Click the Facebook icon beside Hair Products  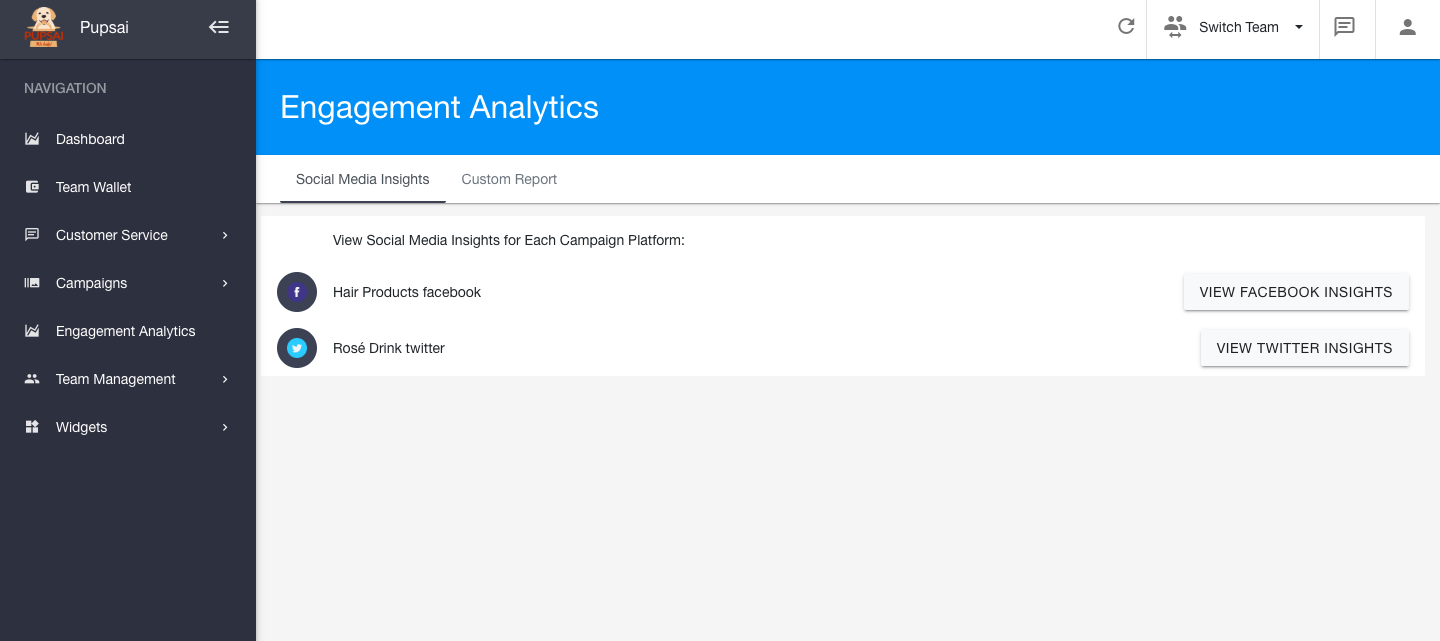pos(297,292)
